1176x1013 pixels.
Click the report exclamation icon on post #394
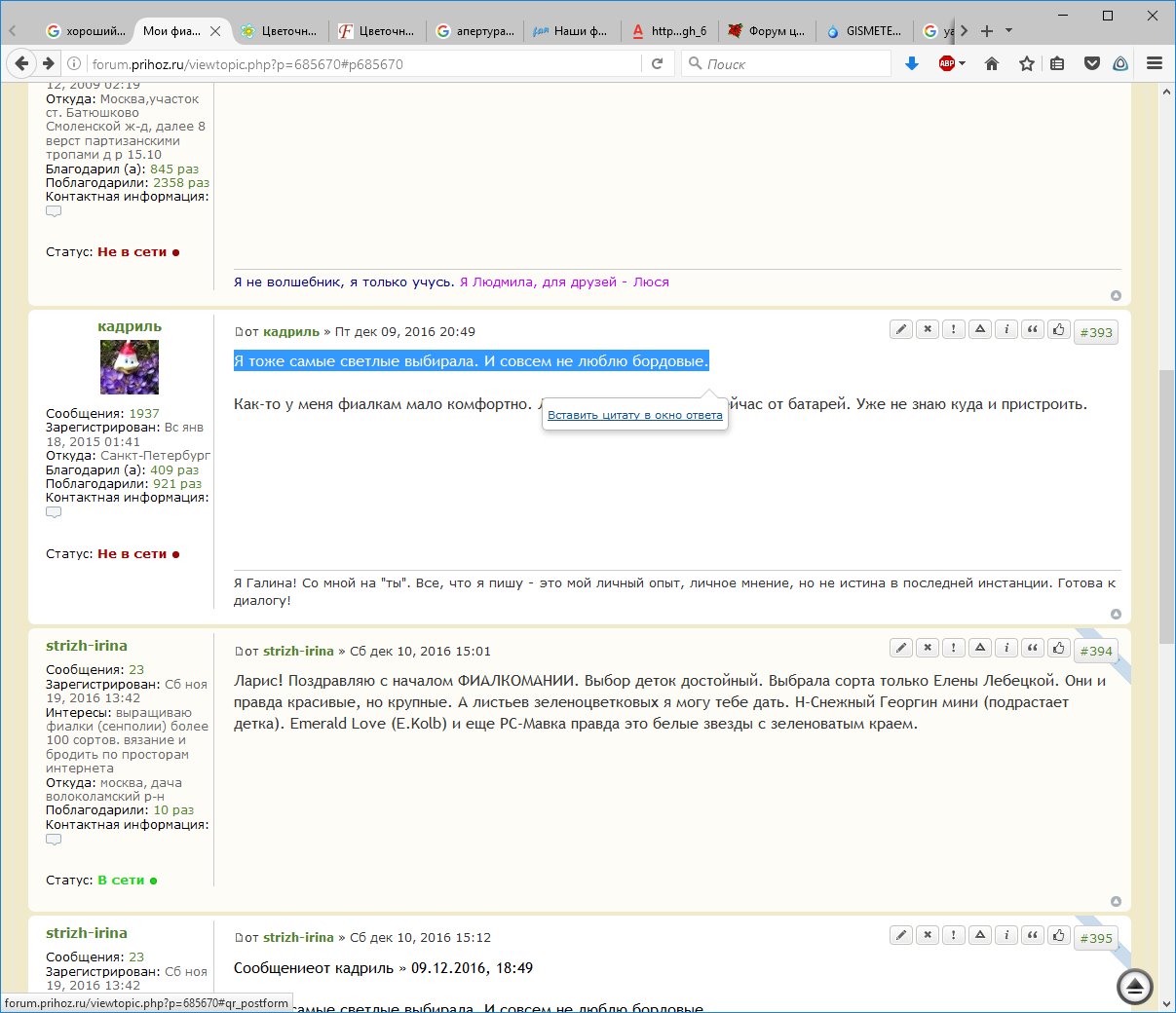[954, 648]
